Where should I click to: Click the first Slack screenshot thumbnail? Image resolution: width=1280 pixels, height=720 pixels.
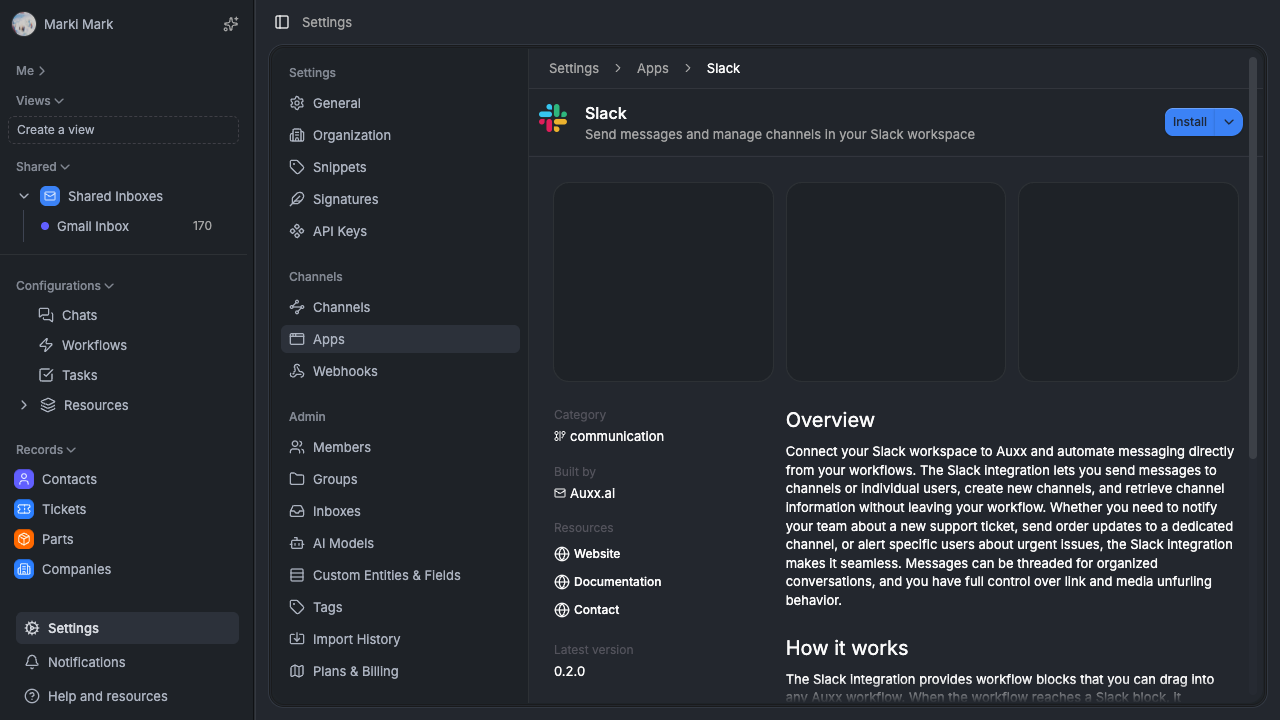[x=663, y=282]
